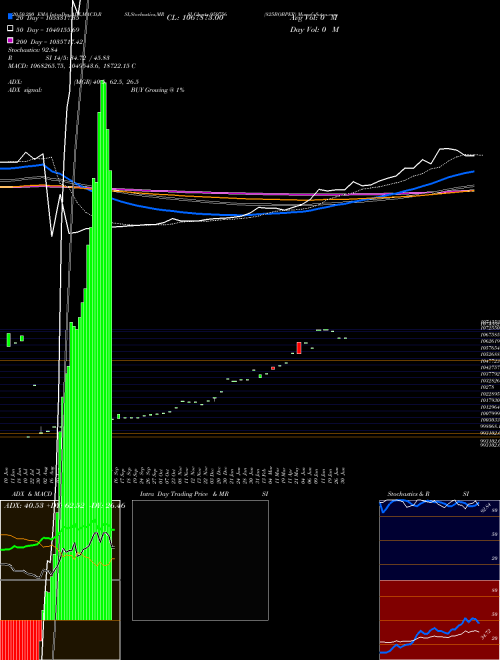Viewport: 500px width, 660px height.
Task: Click the CL: 1067873.00 closing value
Action: pyautogui.click(x=194, y=18)
